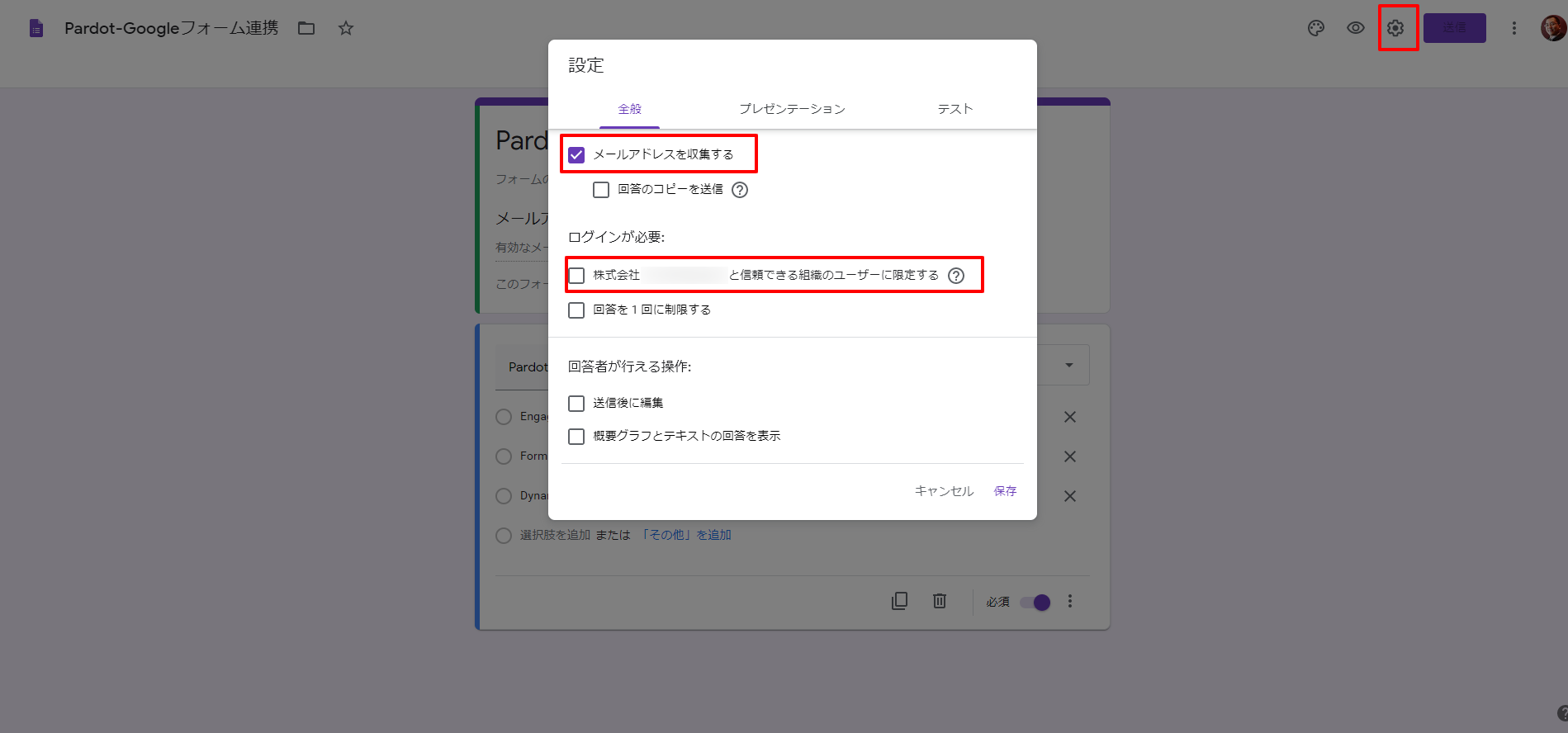Enable 回答を1回に制限する checkbox
Screen dimensions: 1568x733
tap(576, 310)
